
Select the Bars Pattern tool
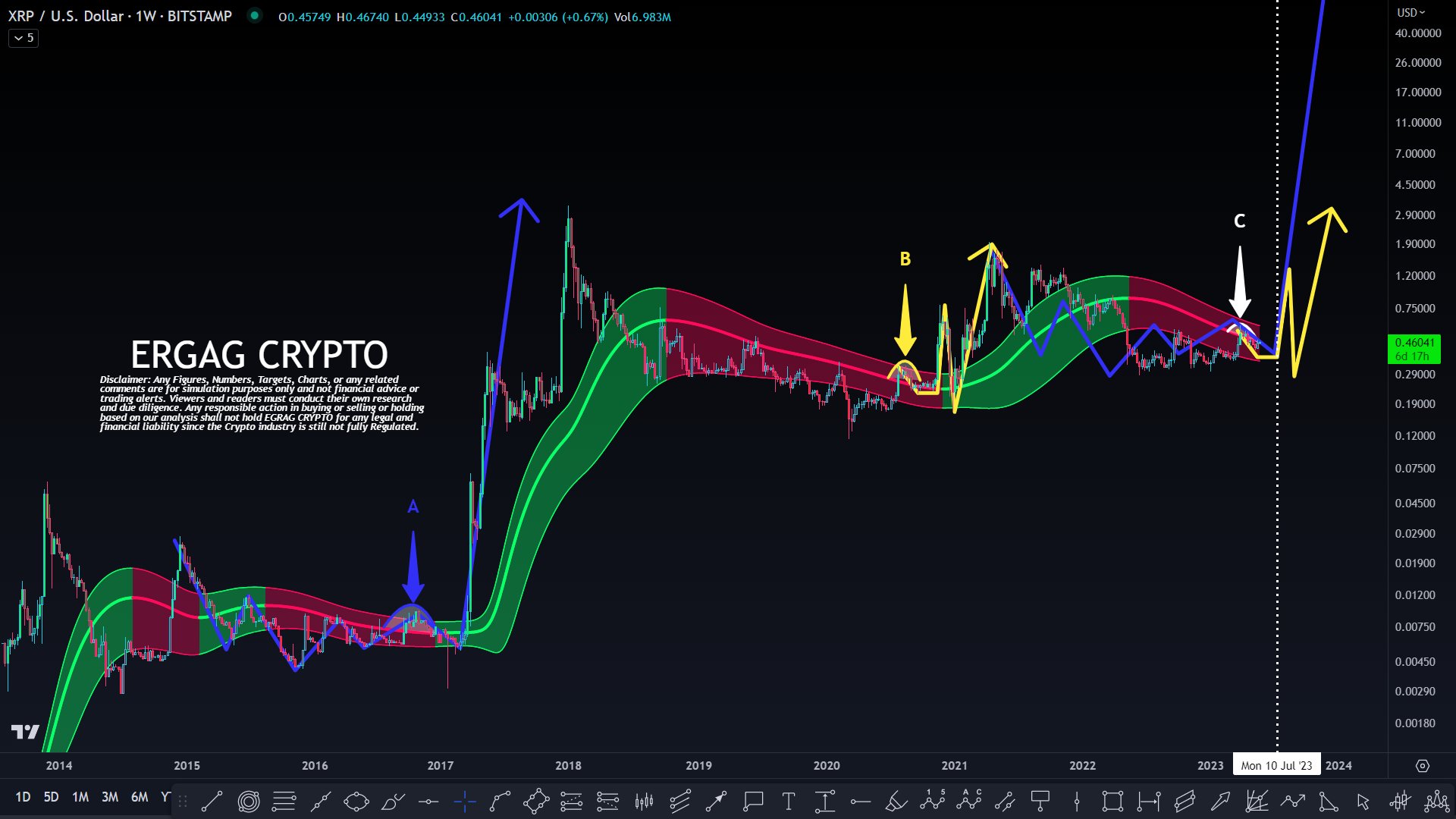point(644,801)
